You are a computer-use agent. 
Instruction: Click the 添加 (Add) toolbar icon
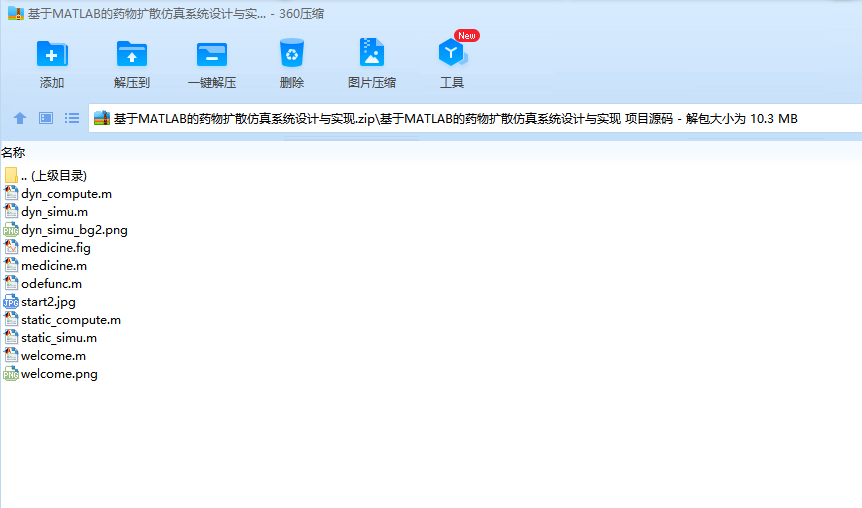(x=52, y=54)
